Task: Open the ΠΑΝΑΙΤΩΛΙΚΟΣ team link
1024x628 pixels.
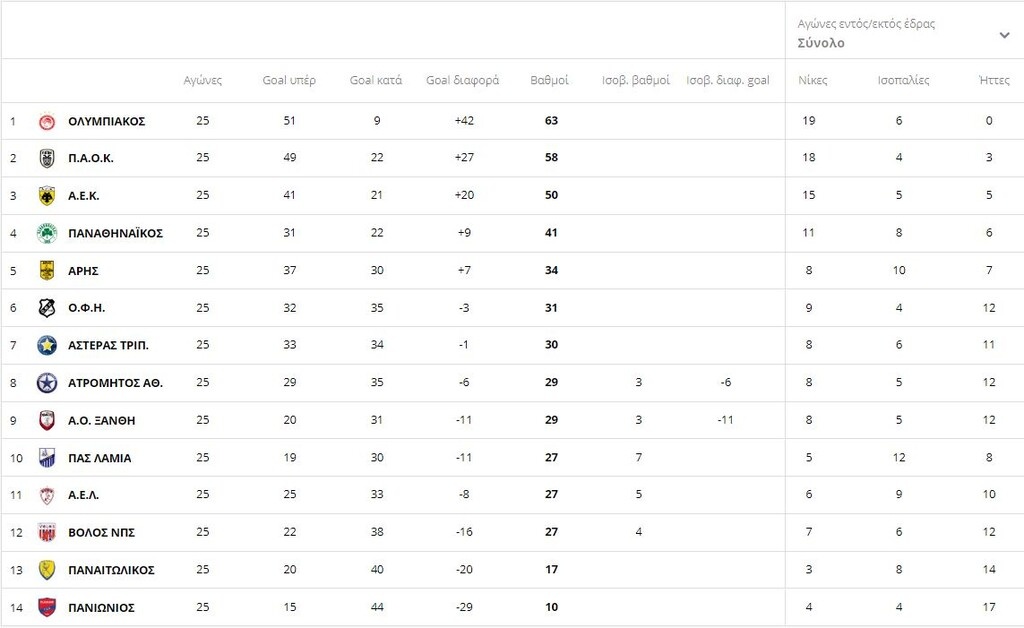Action: pyautogui.click(x=111, y=570)
